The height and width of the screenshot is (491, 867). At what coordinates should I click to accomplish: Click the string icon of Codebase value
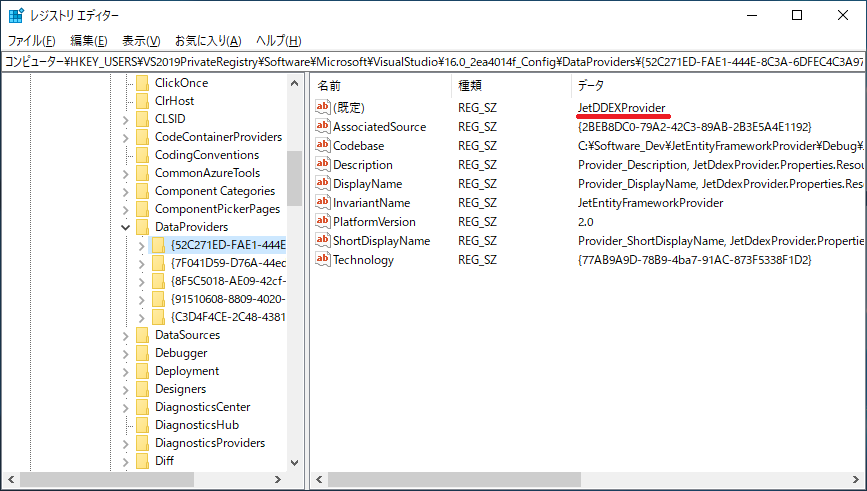[323, 145]
